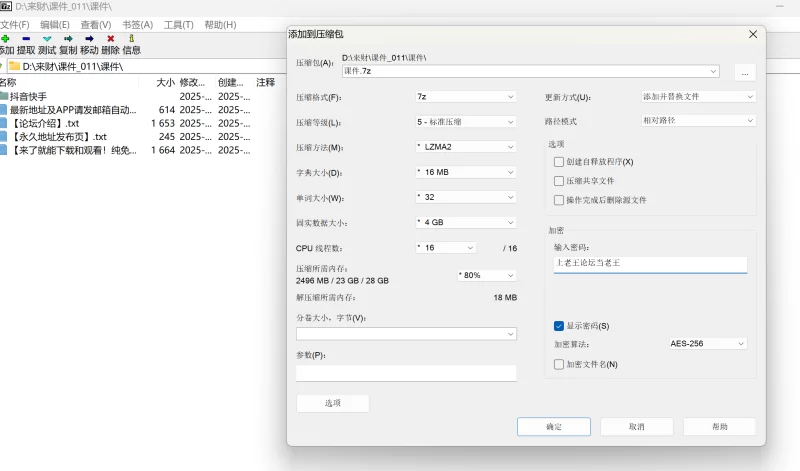Click the Copy (复制) toolbar icon
This screenshot has height=471, width=800.
point(68,39)
